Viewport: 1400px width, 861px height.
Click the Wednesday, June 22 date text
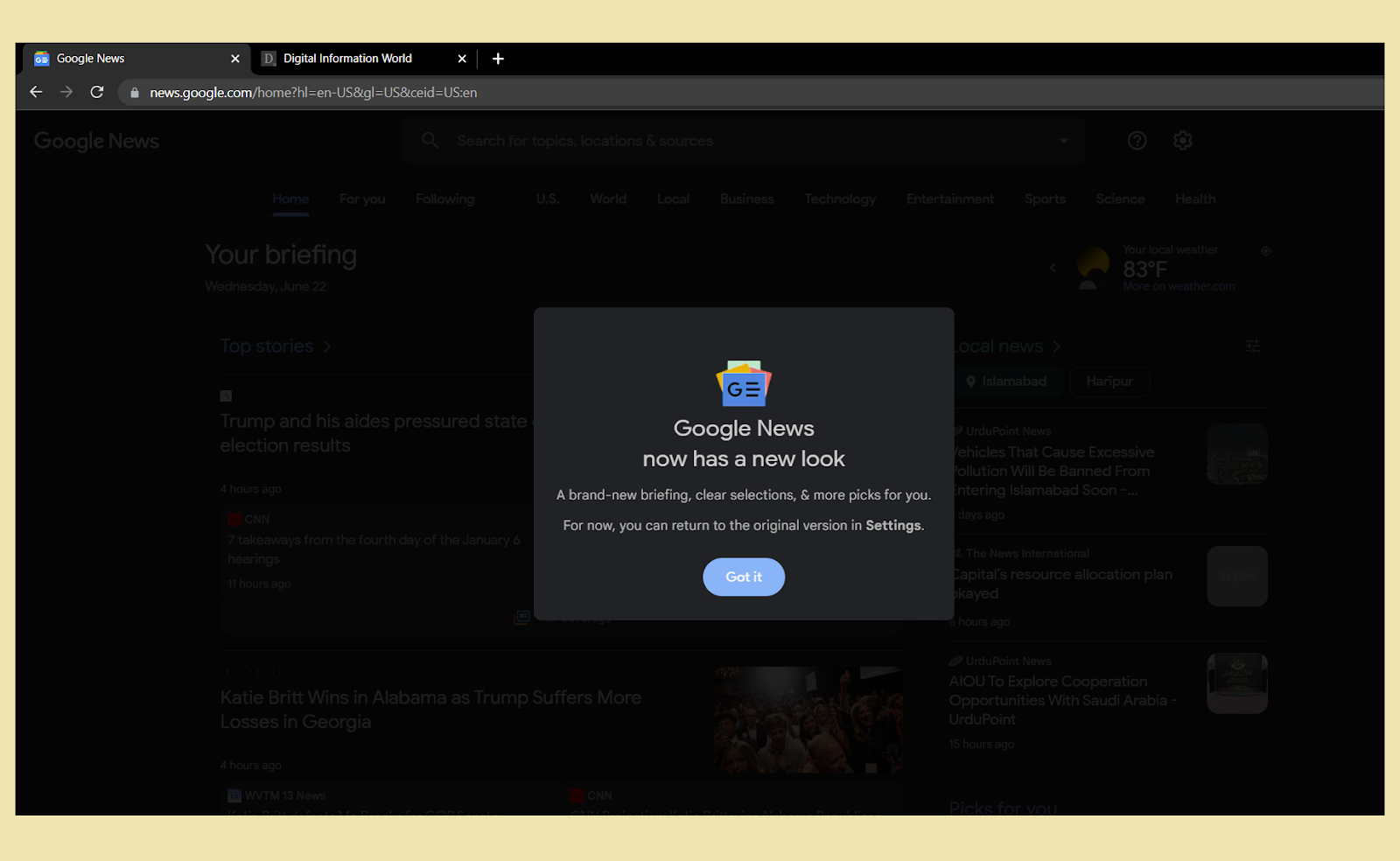tap(265, 286)
